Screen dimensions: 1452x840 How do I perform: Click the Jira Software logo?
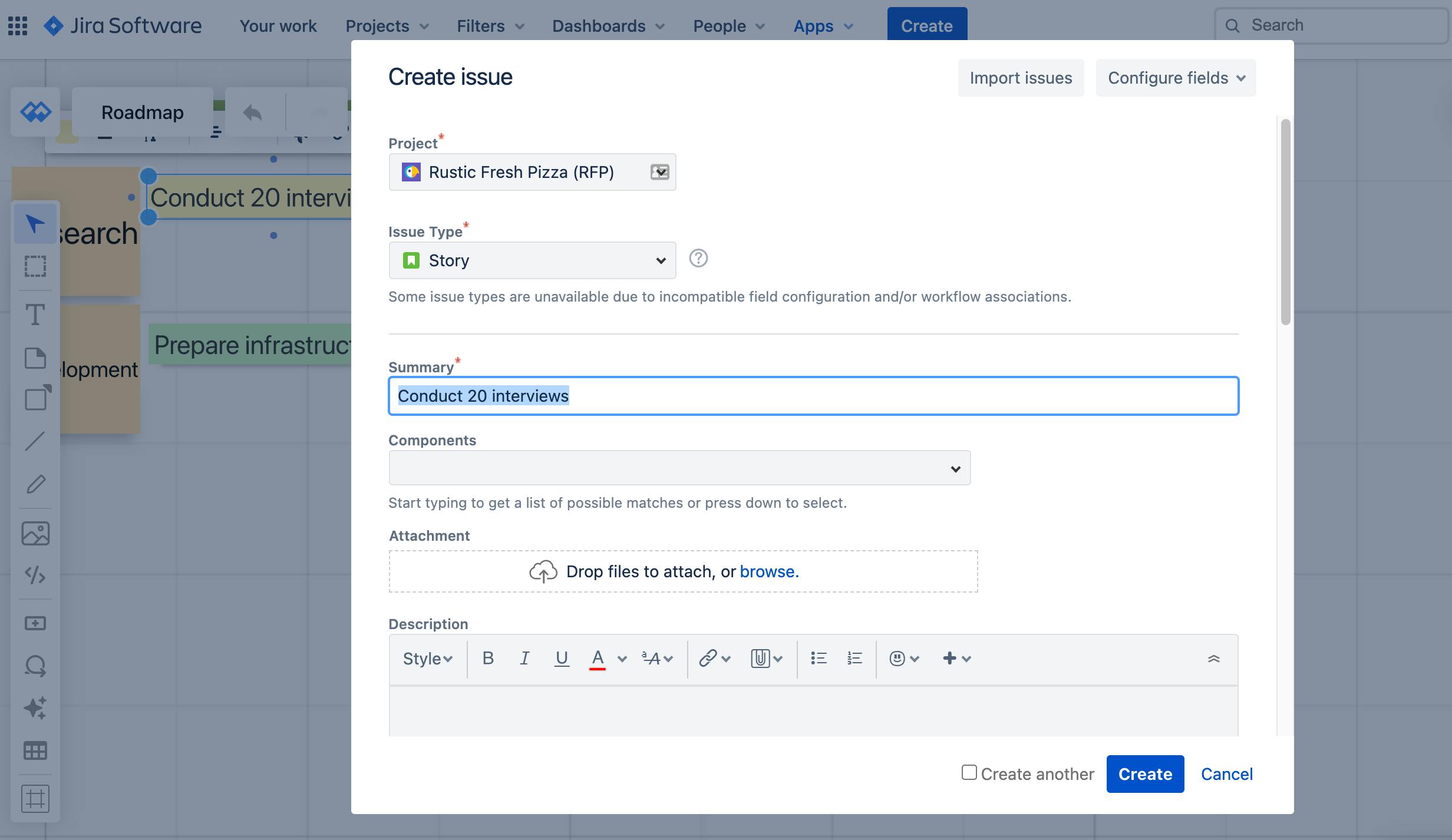[x=123, y=26]
